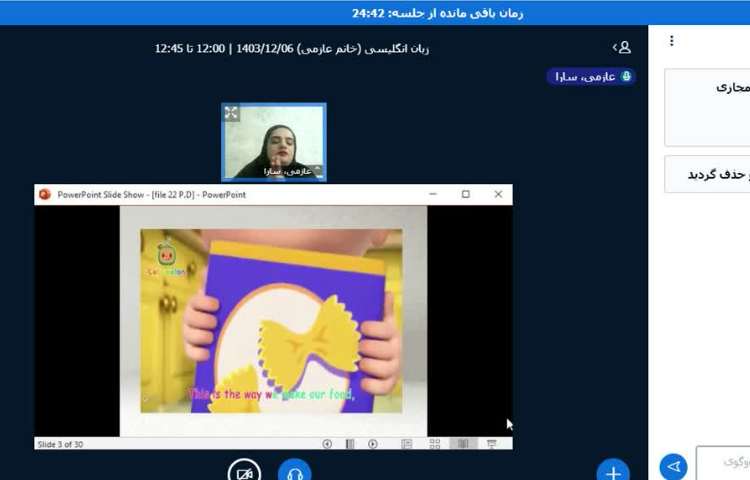Switch to Normal view in PowerPoint
750x480 pixels.
tap(407, 444)
